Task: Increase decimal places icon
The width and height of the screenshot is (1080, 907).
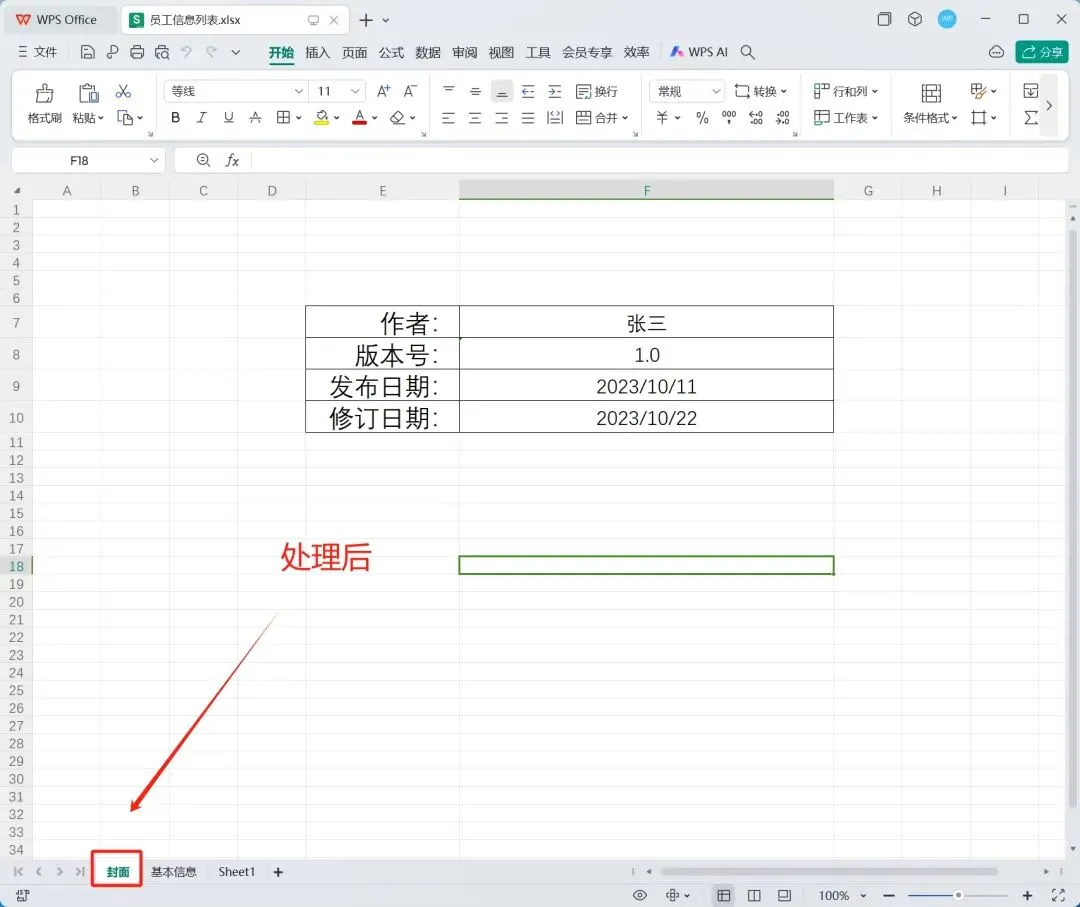Action: click(x=756, y=118)
